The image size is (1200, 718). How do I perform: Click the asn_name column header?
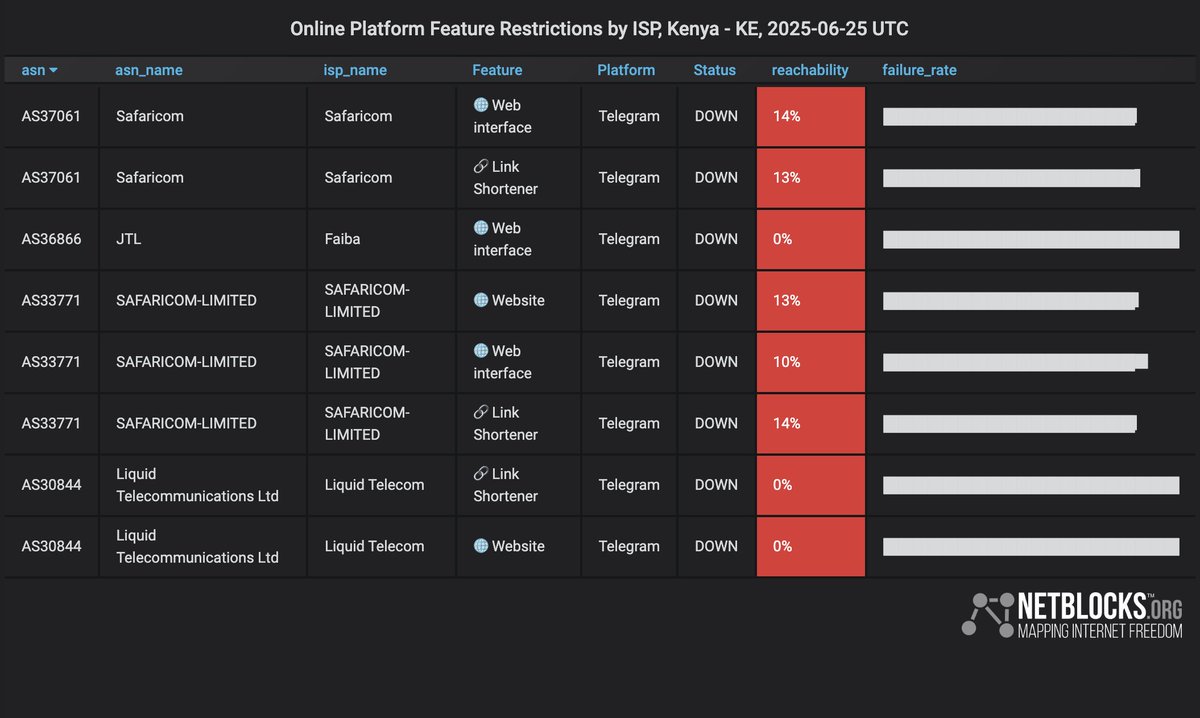(149, 70)
